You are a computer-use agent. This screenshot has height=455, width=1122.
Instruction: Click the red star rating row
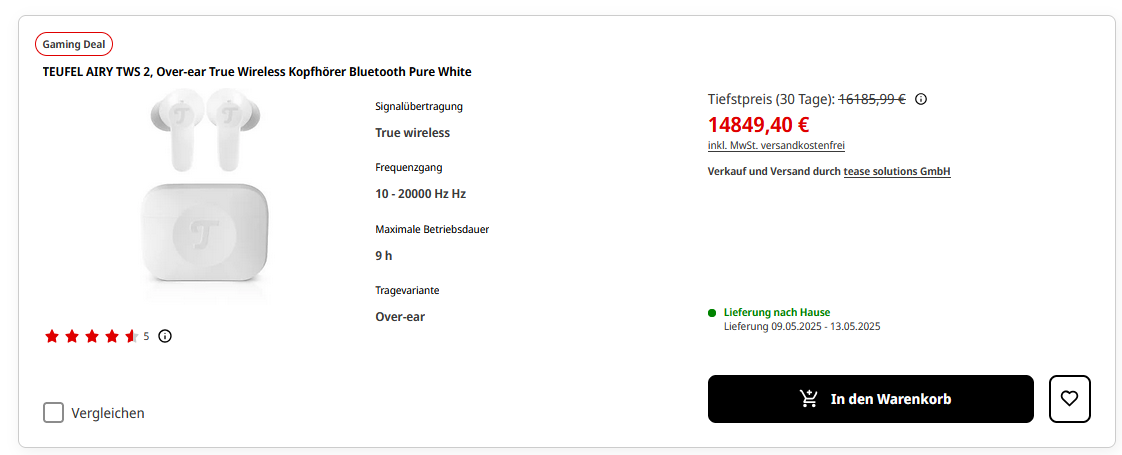[x=92, y=336]
